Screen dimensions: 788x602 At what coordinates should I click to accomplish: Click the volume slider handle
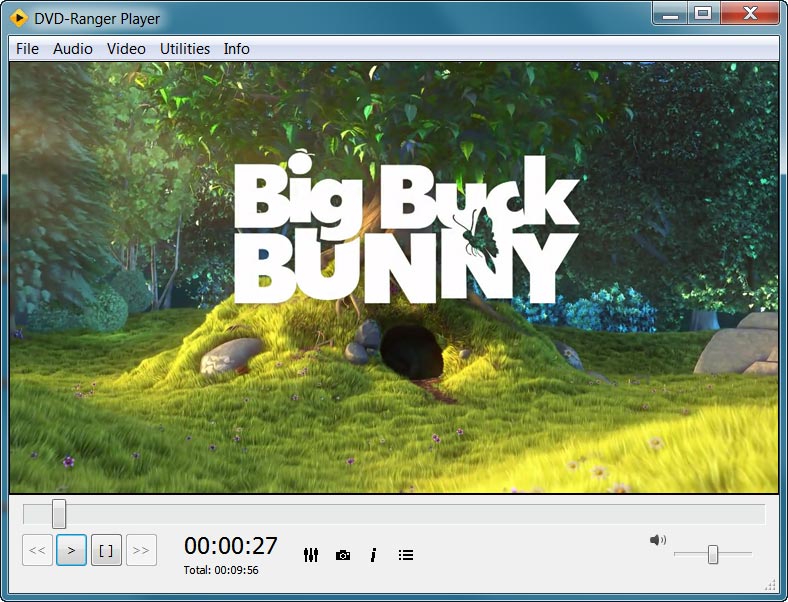pos(713,554)
